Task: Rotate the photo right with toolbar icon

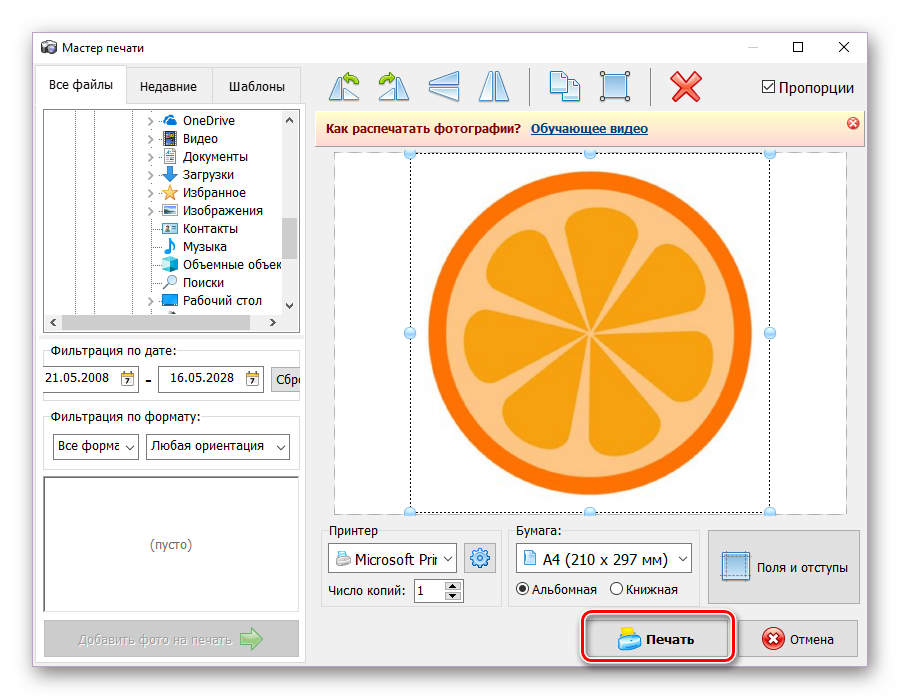Action: coord(393,86)
